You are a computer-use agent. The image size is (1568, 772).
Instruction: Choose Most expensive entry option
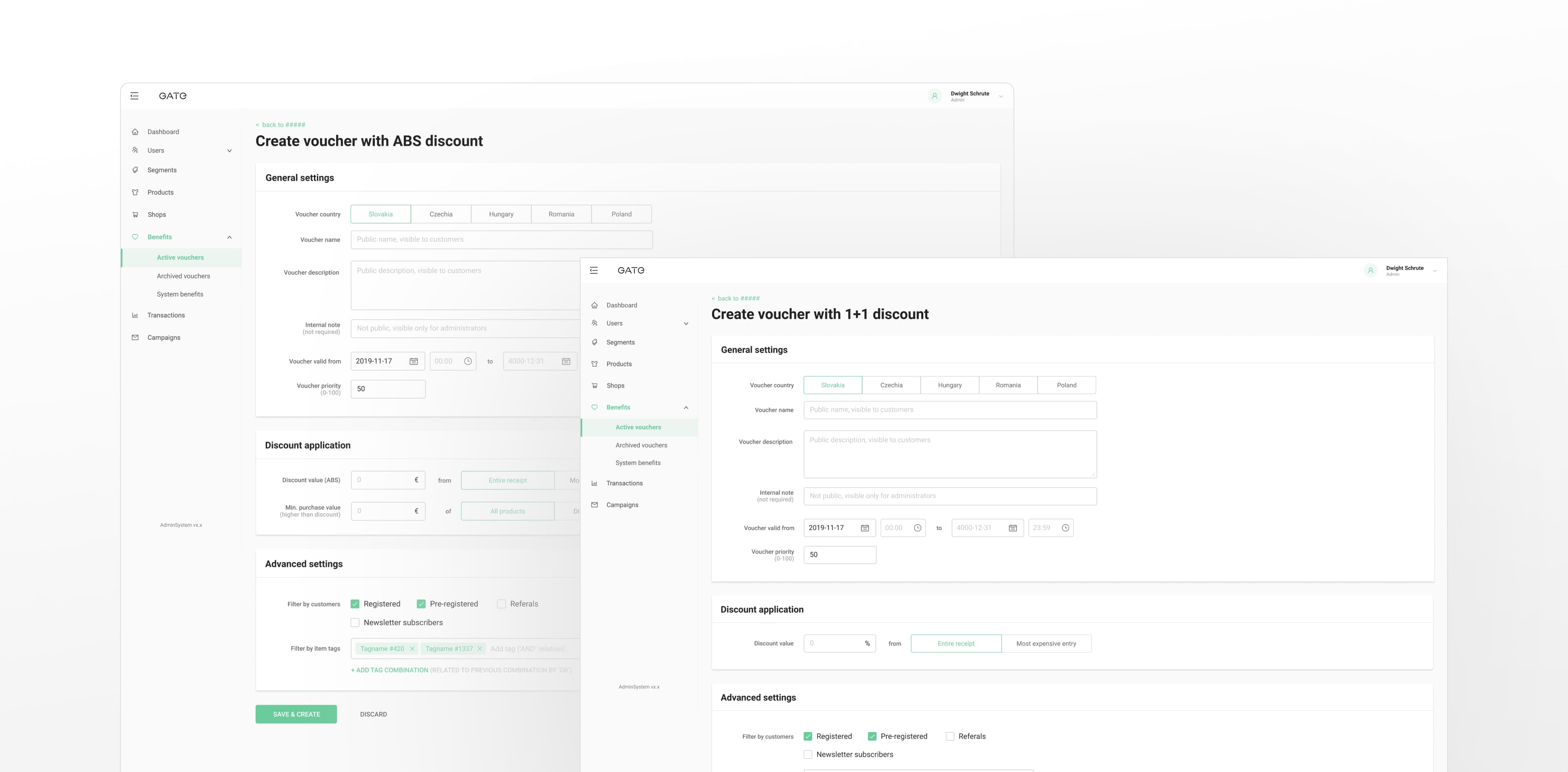click(1046, 643)
